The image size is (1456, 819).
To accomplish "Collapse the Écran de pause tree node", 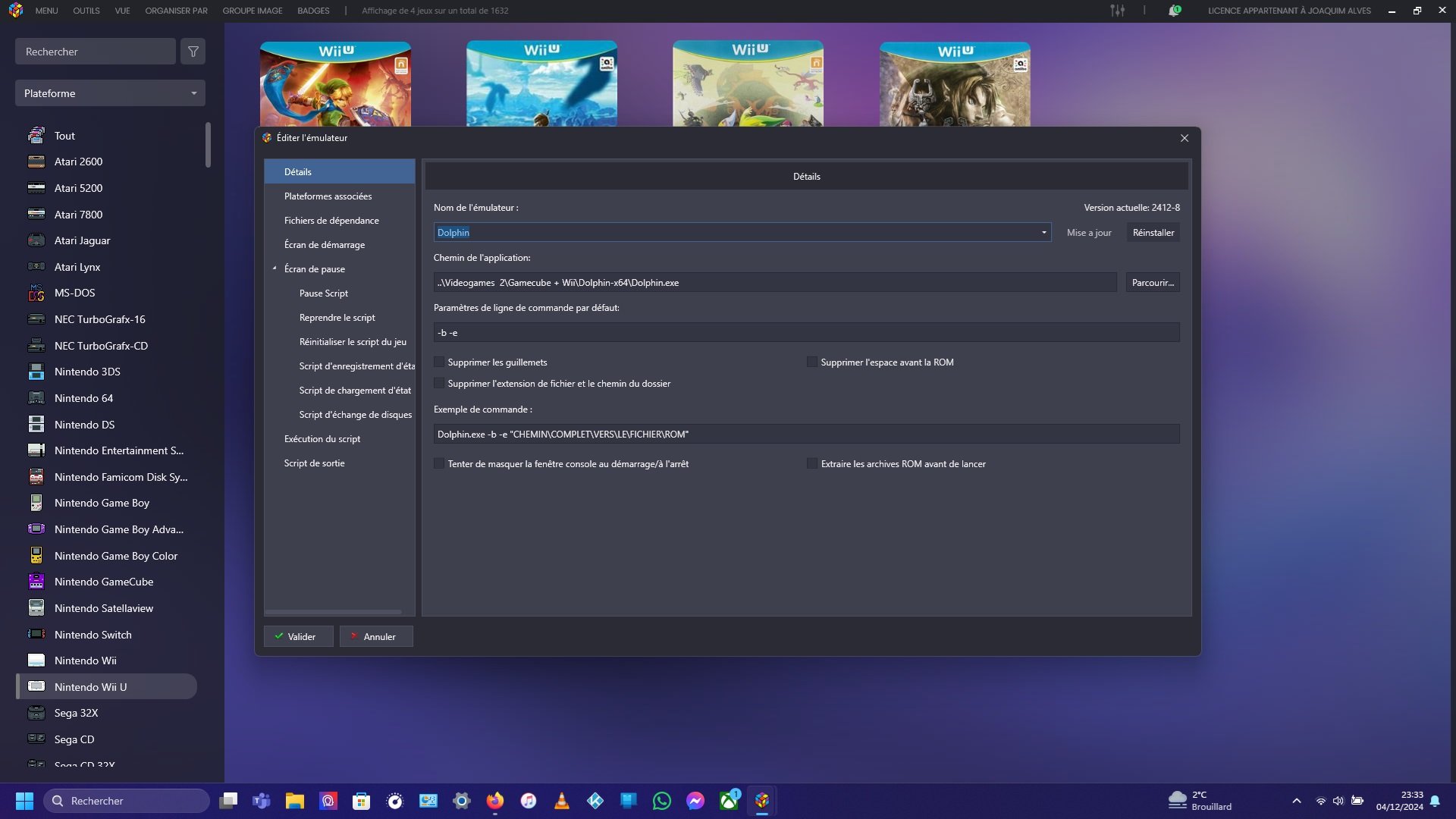I will point(275,268).
